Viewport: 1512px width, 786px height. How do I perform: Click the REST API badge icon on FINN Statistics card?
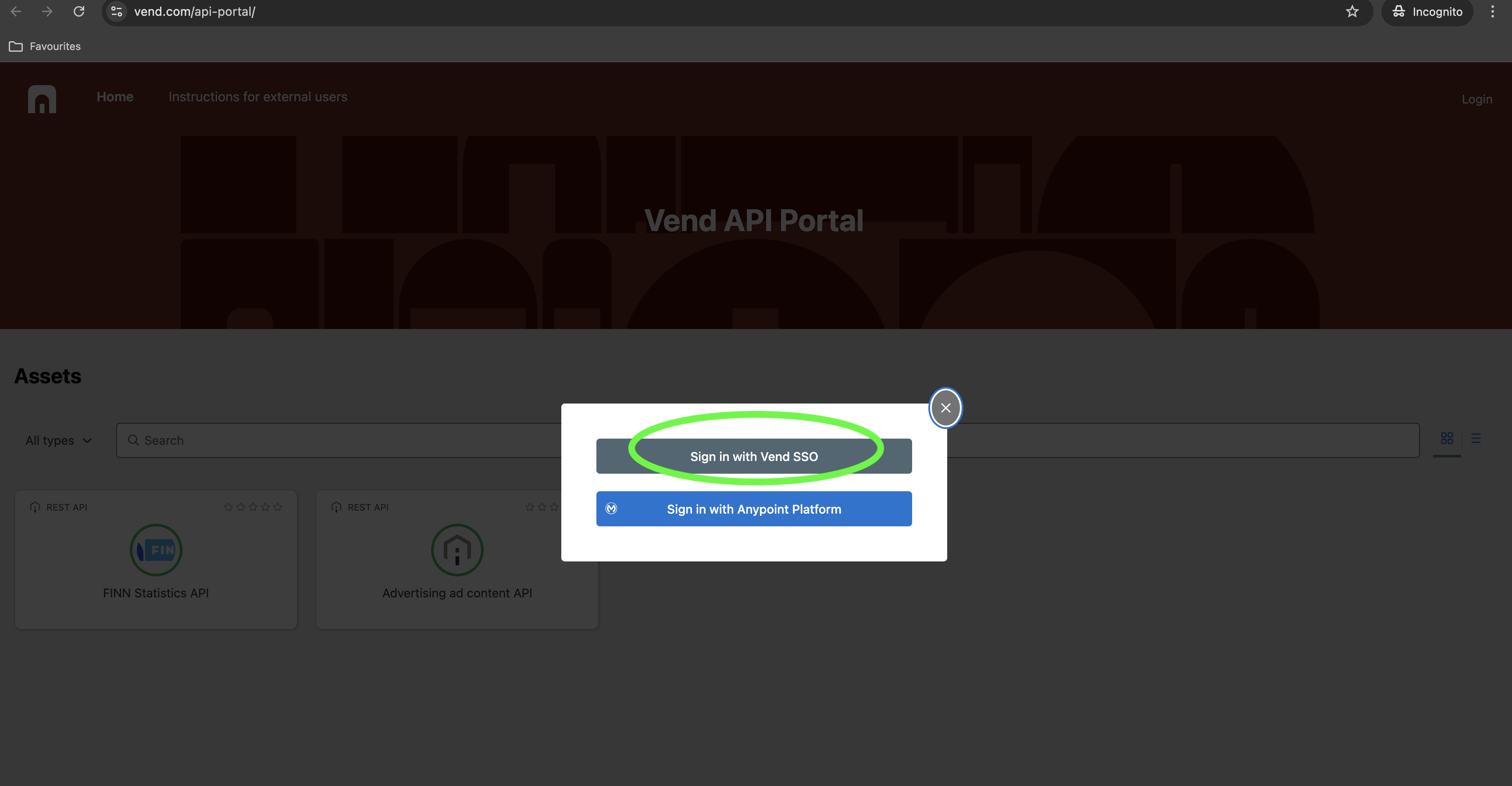[35, 507]
